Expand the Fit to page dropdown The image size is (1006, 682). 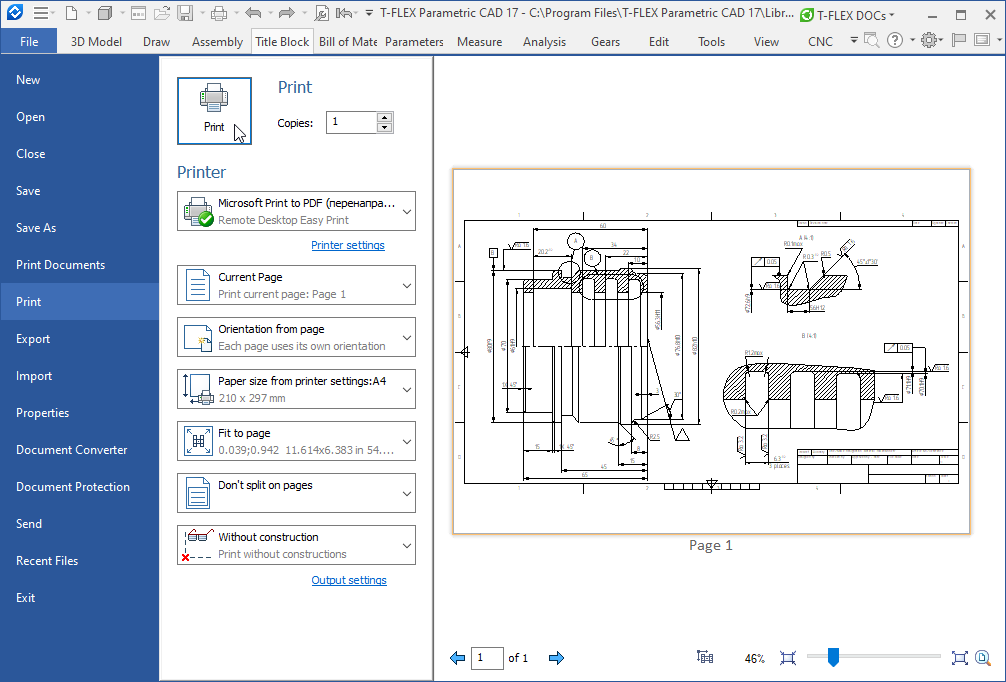point(407,441)
